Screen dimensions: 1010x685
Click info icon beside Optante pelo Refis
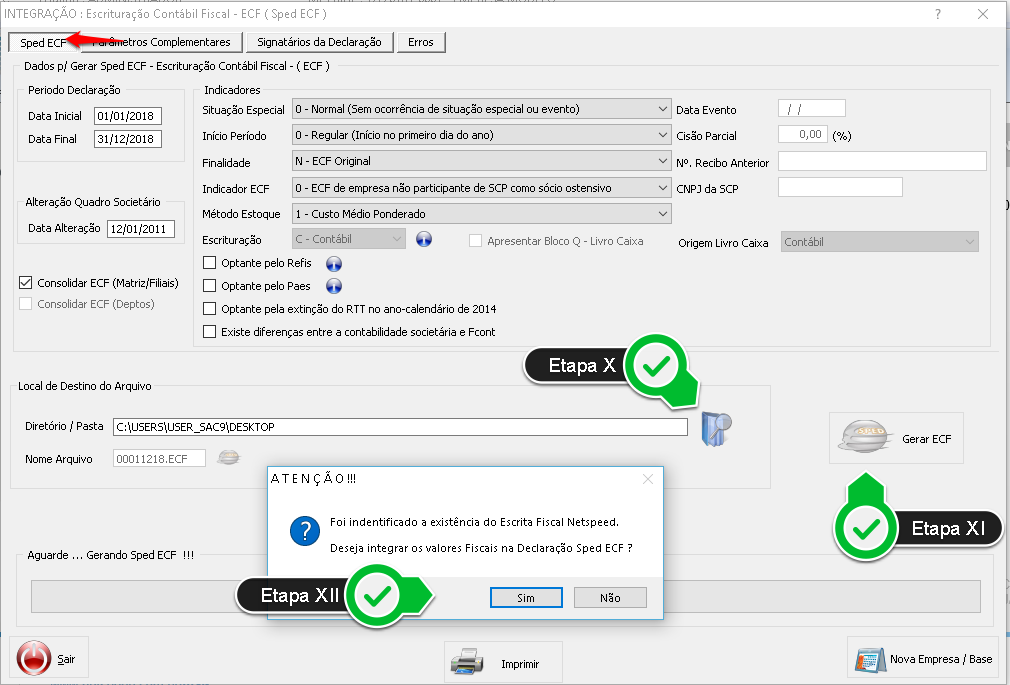point(334,264)
